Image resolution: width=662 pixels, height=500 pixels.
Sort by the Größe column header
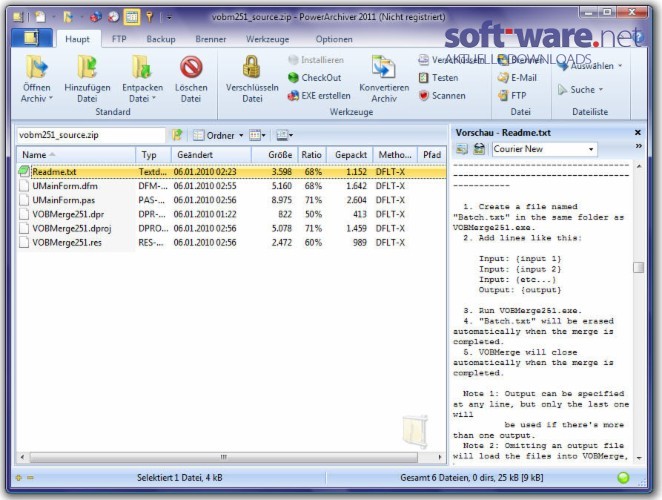(x=275, y=155)
